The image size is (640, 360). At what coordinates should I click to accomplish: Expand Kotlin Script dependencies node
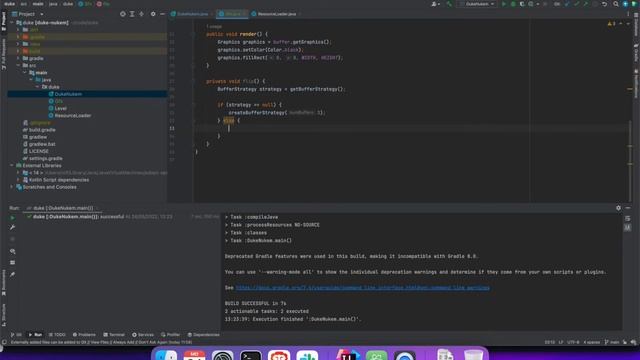point(18,180)
